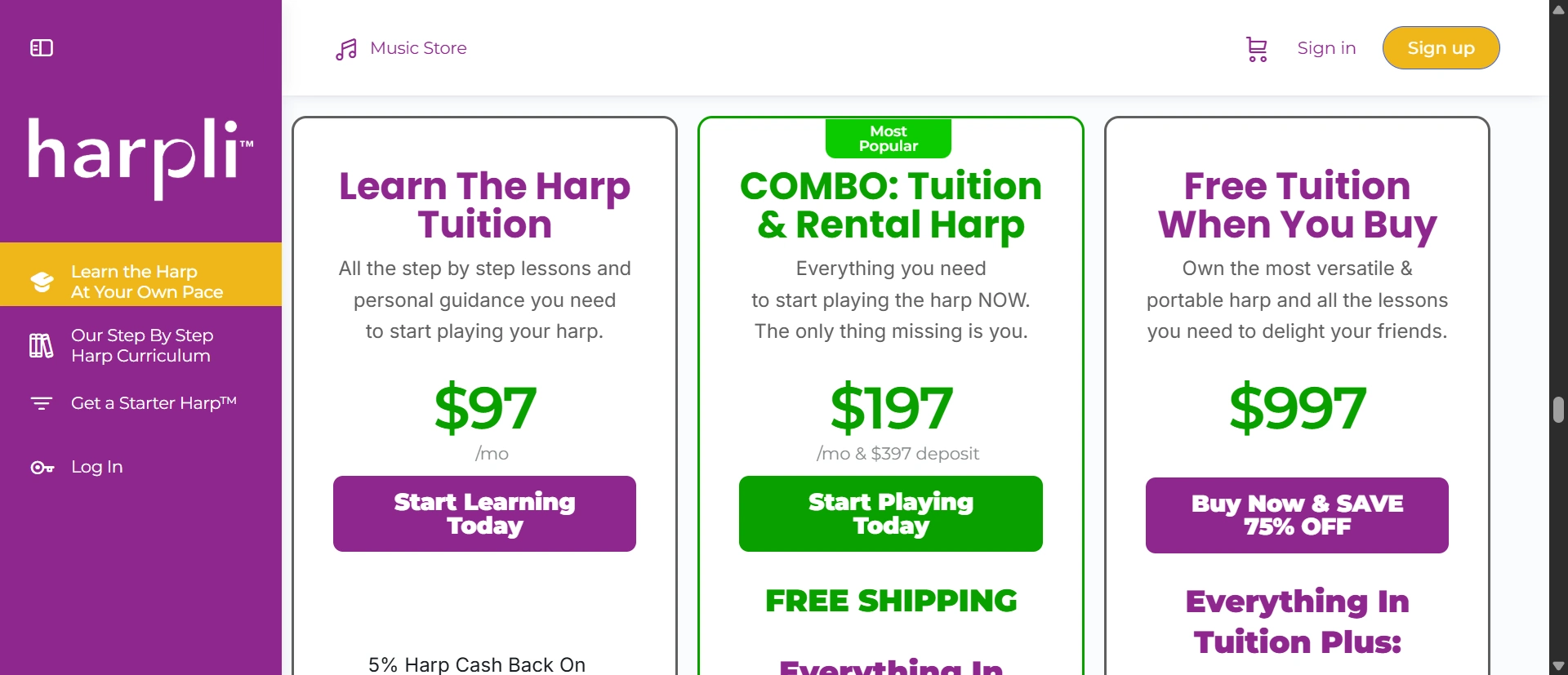Screen dimensions: 1568x675
Task: Click Start Learning Today button
Action: pos(484,513)
